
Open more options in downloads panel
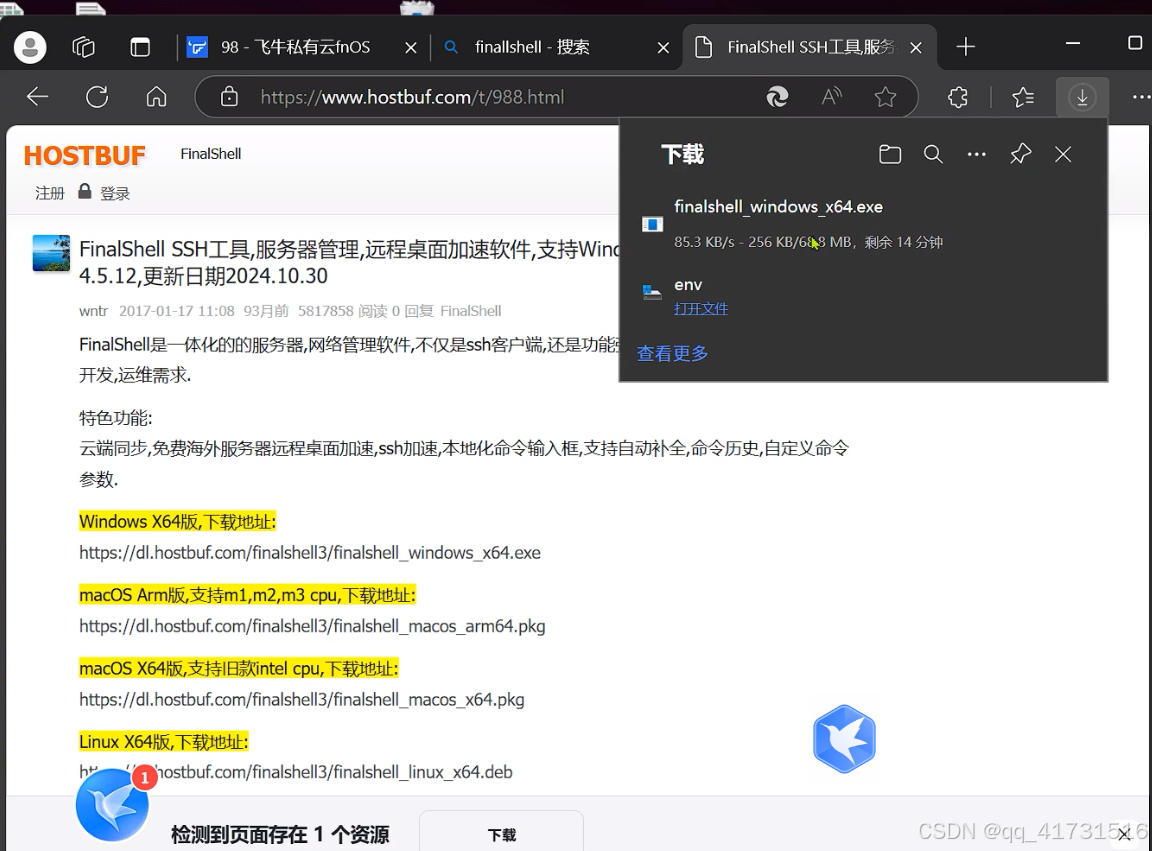click(x=976, y=154)
